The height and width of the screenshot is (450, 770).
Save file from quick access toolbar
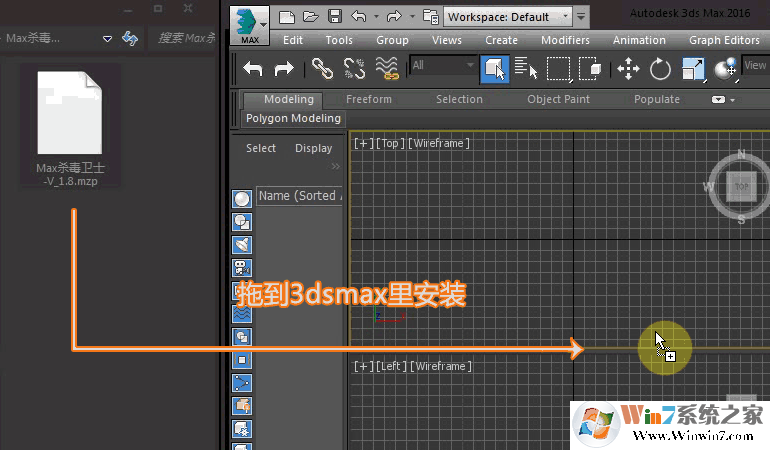pos(334,17)
